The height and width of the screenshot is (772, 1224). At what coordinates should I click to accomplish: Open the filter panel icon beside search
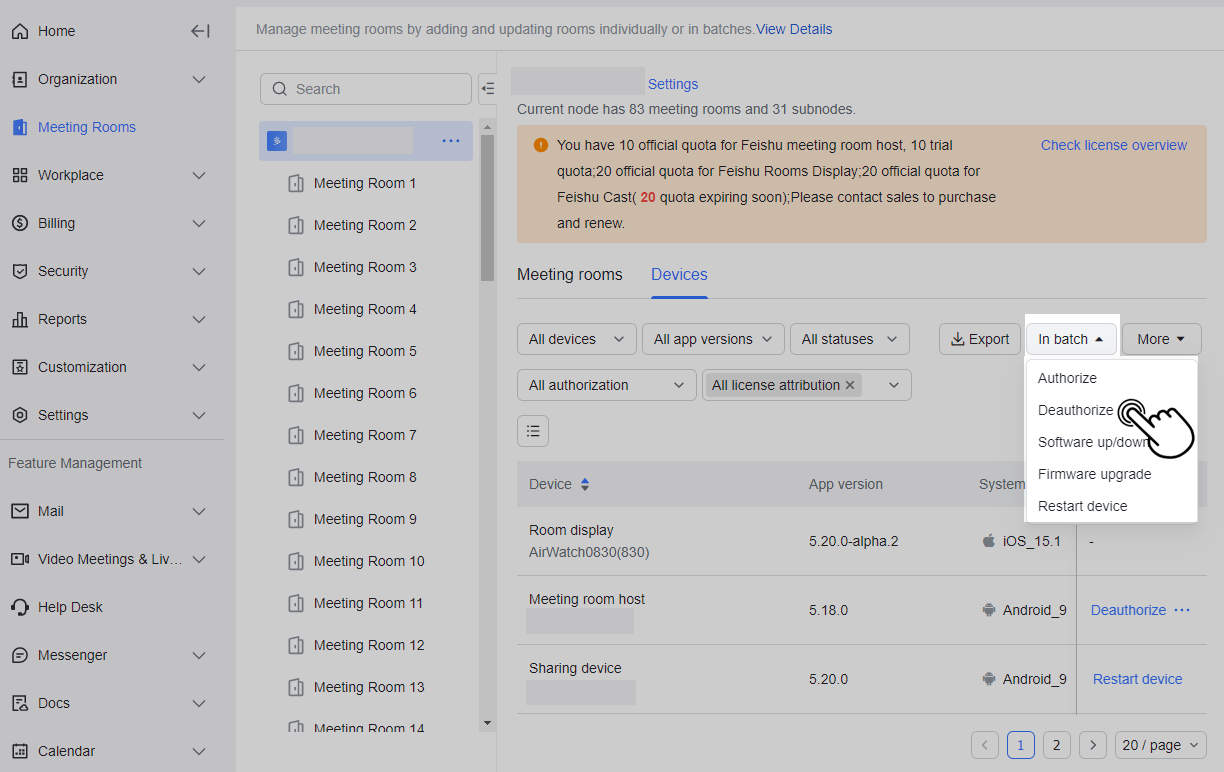pos(489,88)
